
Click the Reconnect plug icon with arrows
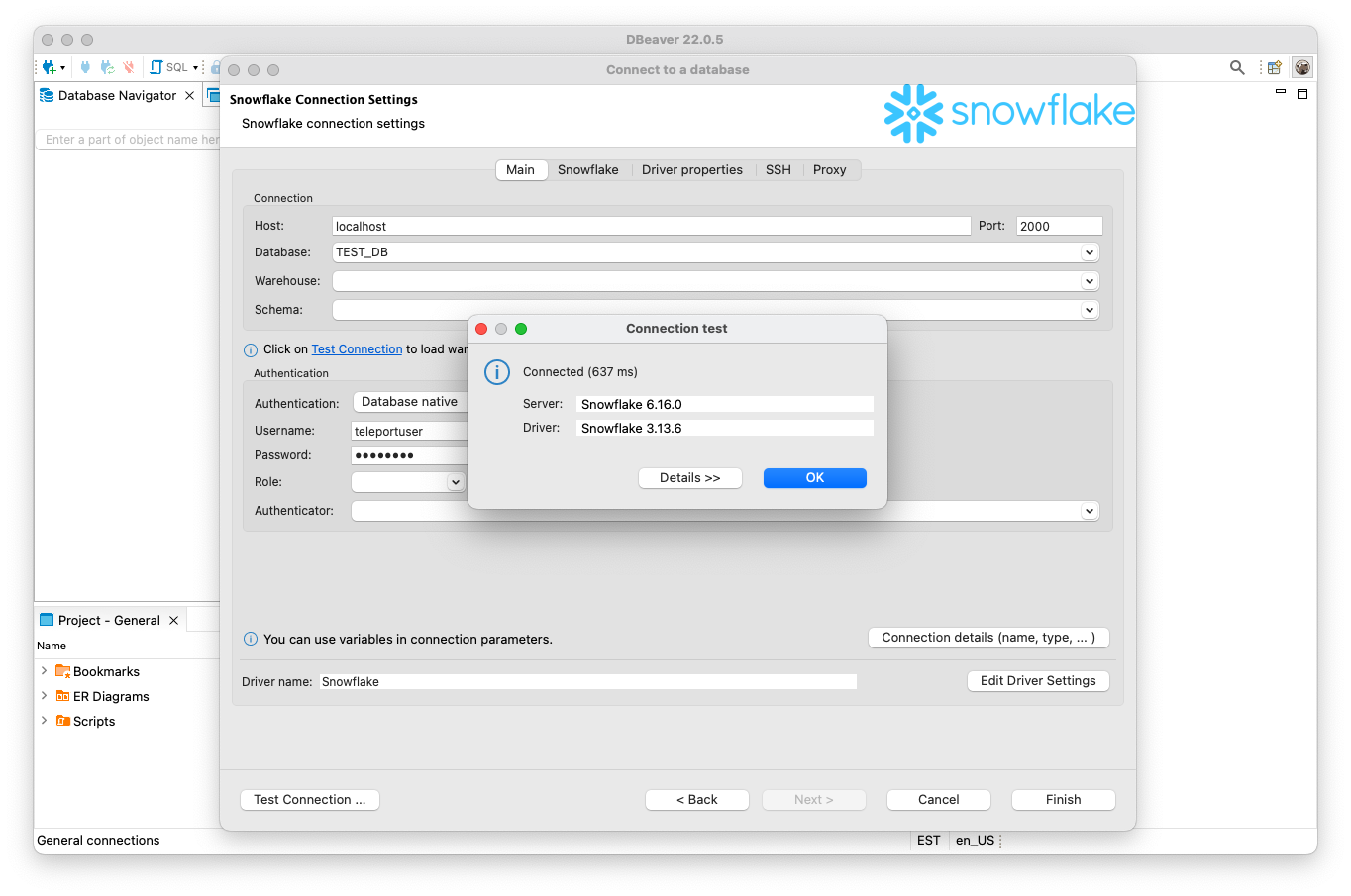[x=107, y=67]
